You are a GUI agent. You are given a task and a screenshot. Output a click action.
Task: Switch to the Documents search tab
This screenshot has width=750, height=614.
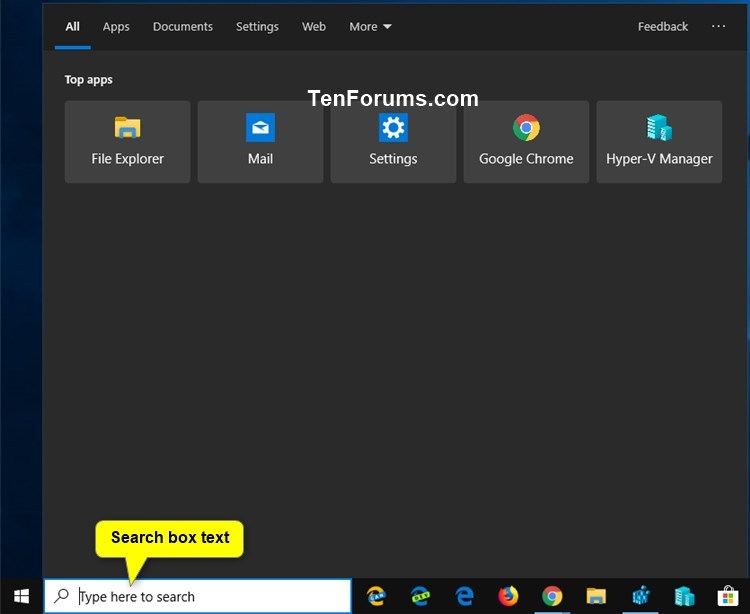pos(183,26)
